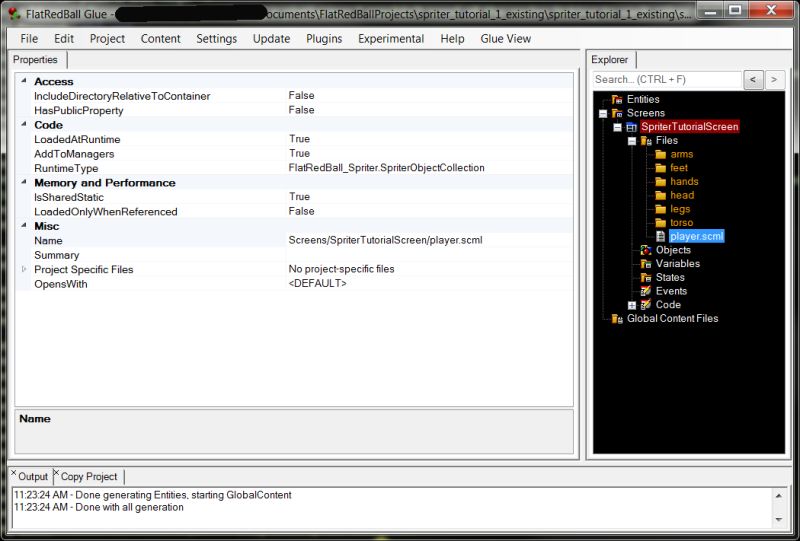Screen dimensions: 800x541
Task: Click the Screens folder icon
Action: (617, 113)
